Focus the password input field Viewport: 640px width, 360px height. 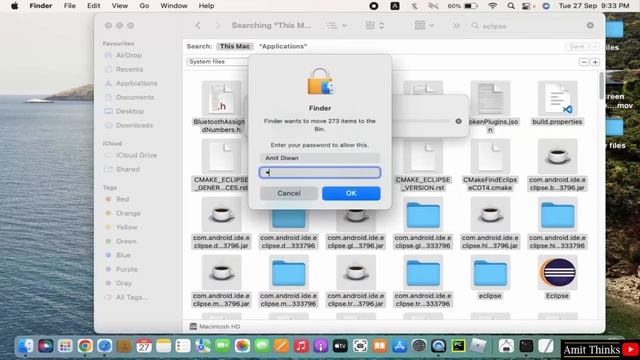pyautogui.click(x=320, y=172)
